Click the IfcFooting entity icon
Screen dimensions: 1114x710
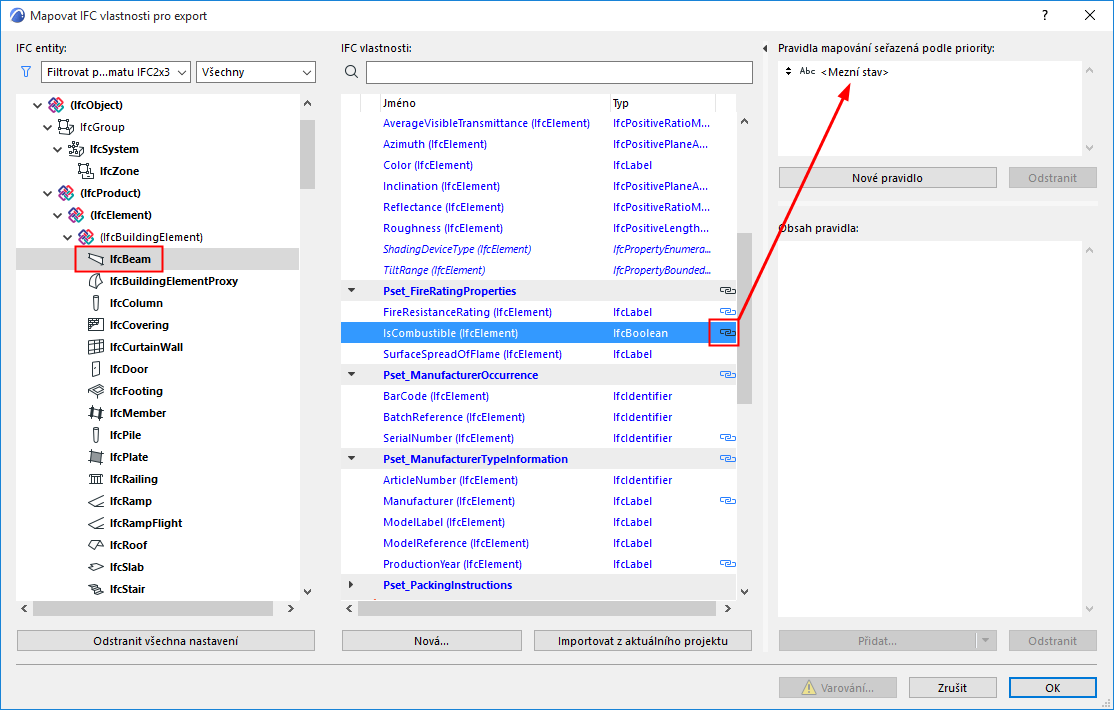click(x=96, y=391)
